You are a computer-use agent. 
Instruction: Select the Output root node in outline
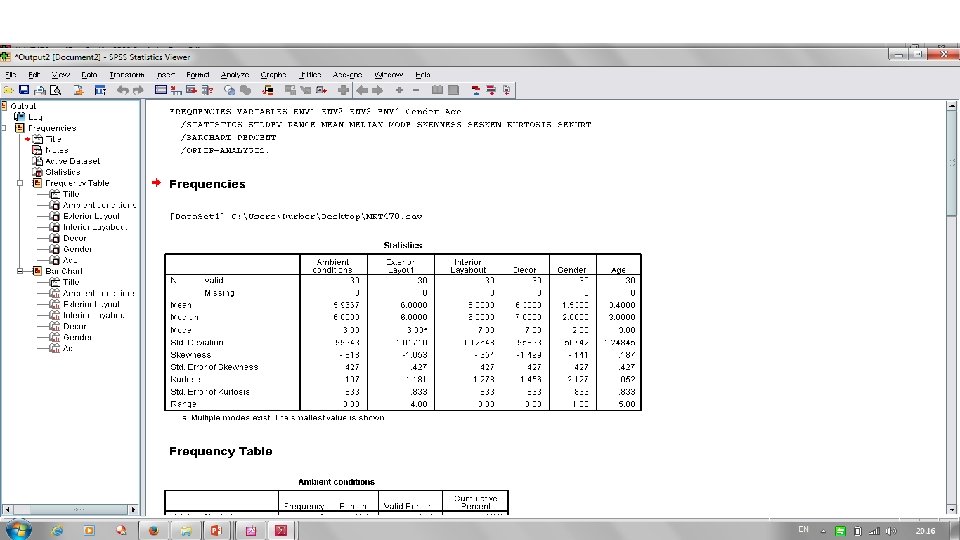(23, 106)
